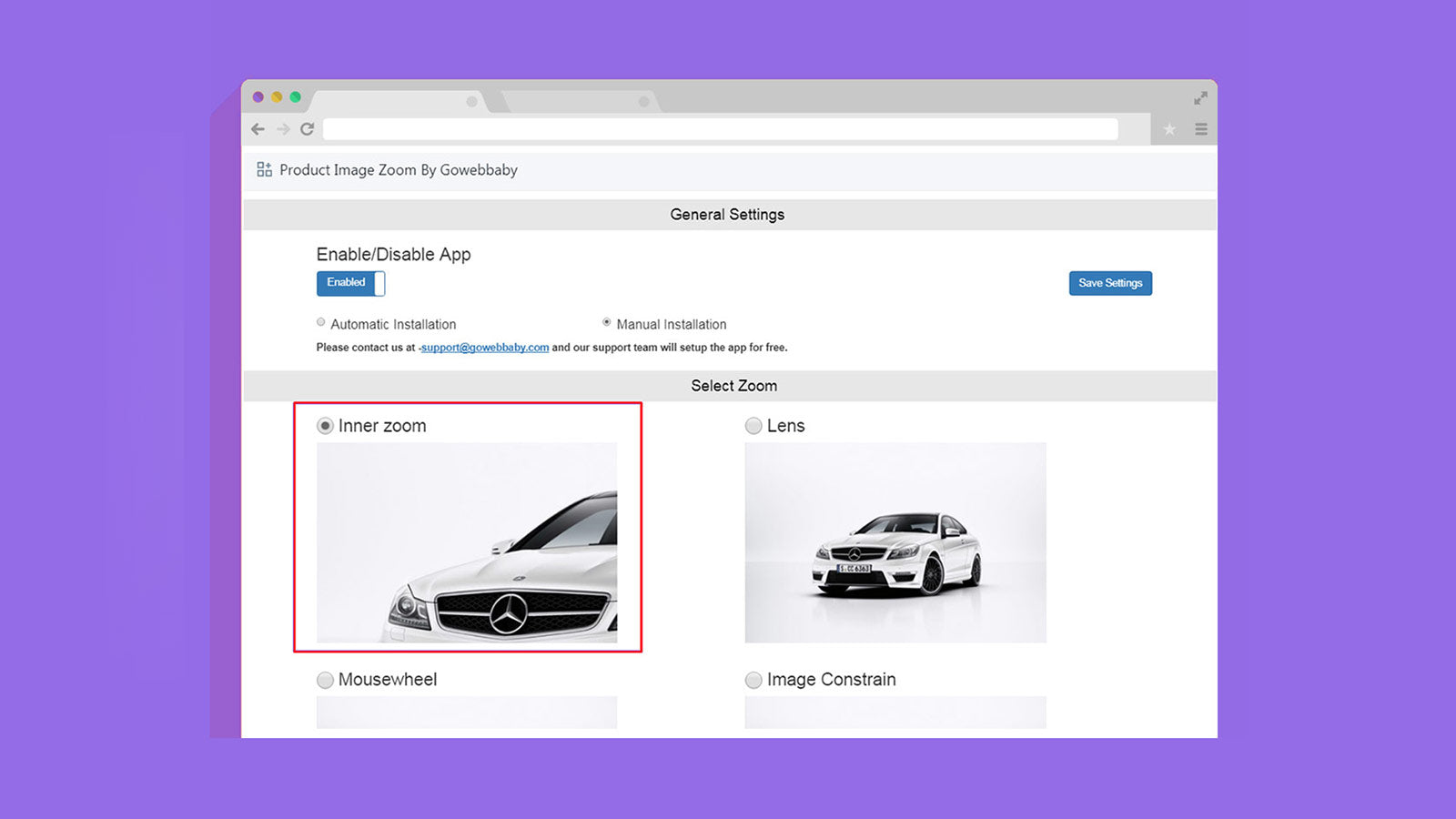Viewport: 1456px width, 819px height.
Task: Open the support@gowebbaby.com email link
Action: (485, 347)
